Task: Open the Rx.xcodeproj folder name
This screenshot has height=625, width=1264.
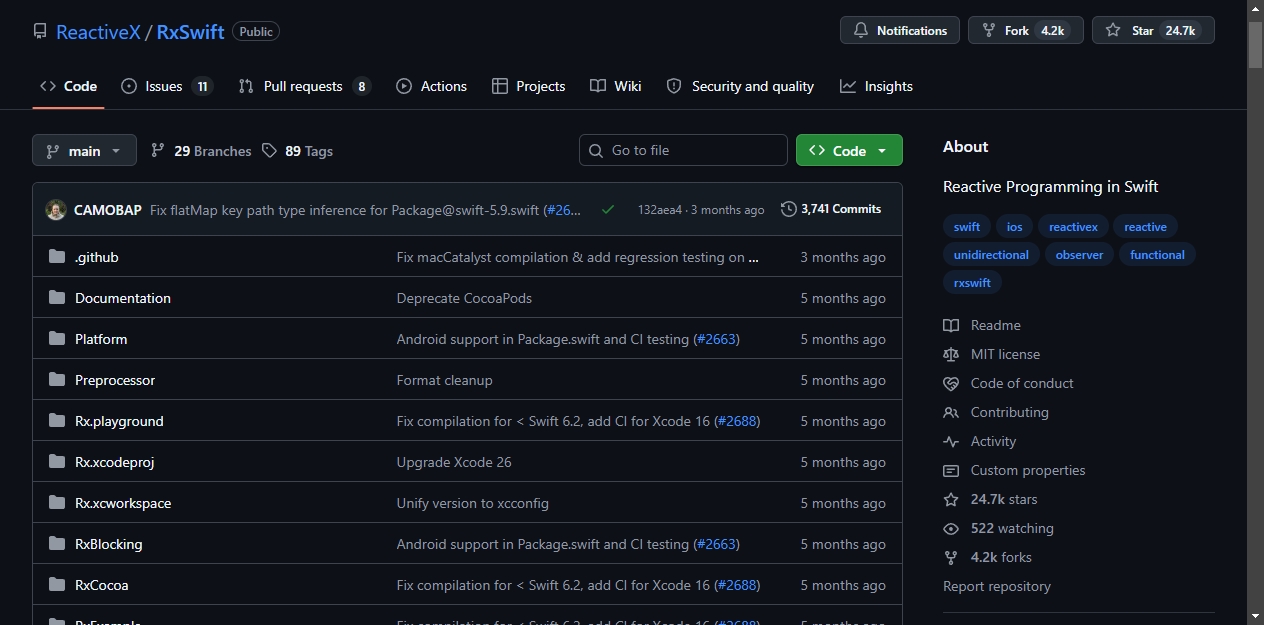Action: [115, 462]
